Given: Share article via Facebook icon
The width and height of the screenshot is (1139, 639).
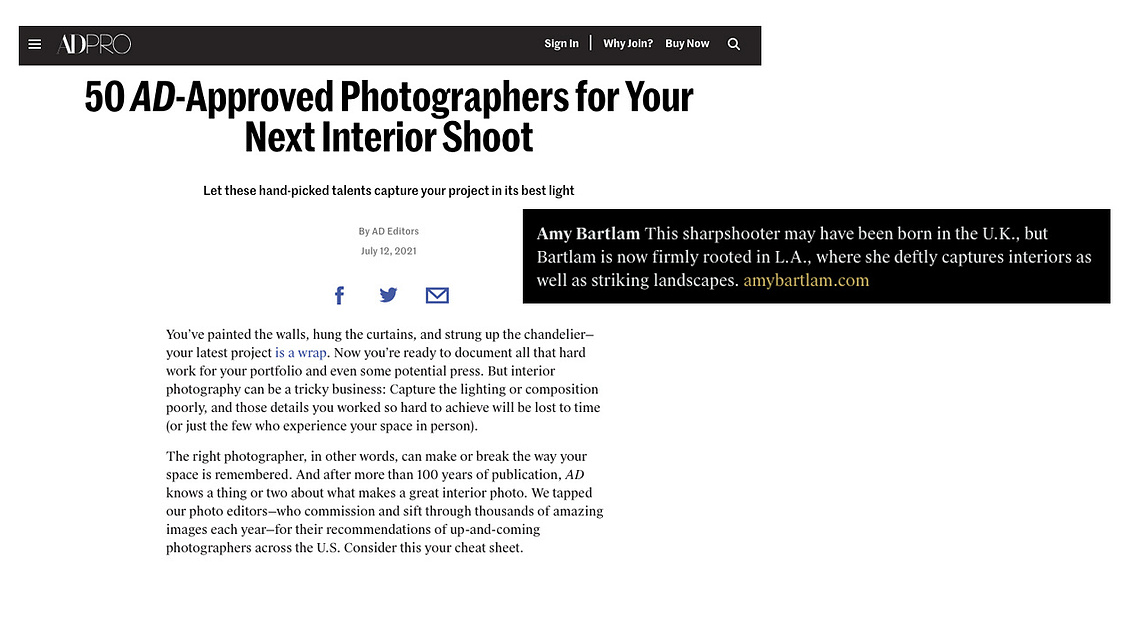Looking at the screenshot, I should (x=339, y=295).
